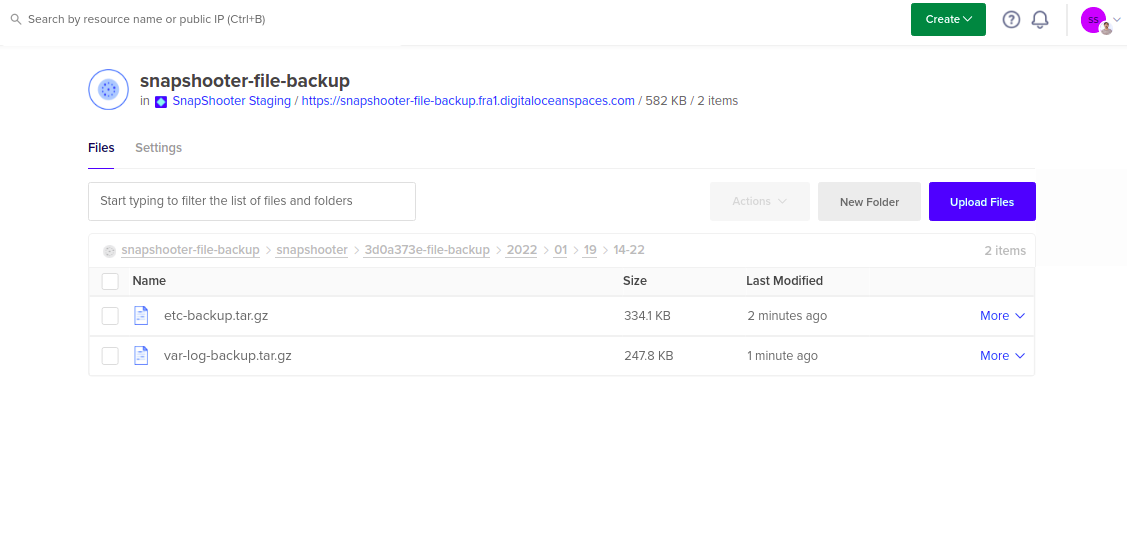
Task: Click the etc-backup.tar.gz file name
Action: click(216, 315)
